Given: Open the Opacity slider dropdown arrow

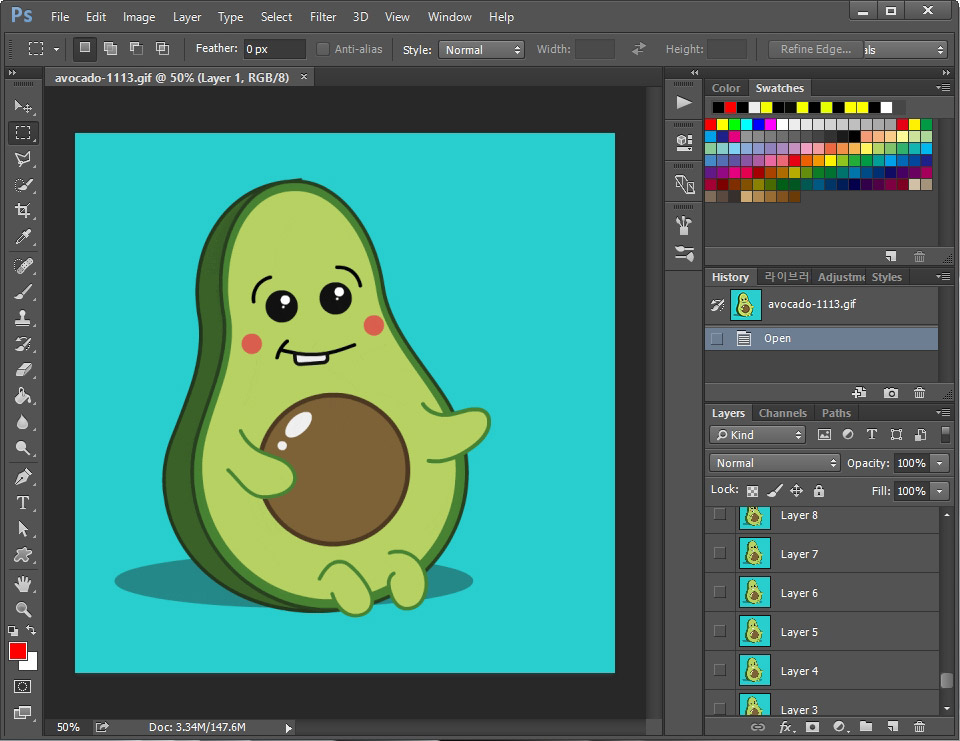Looking at the screenshot, I should click(x=940, y=463).
